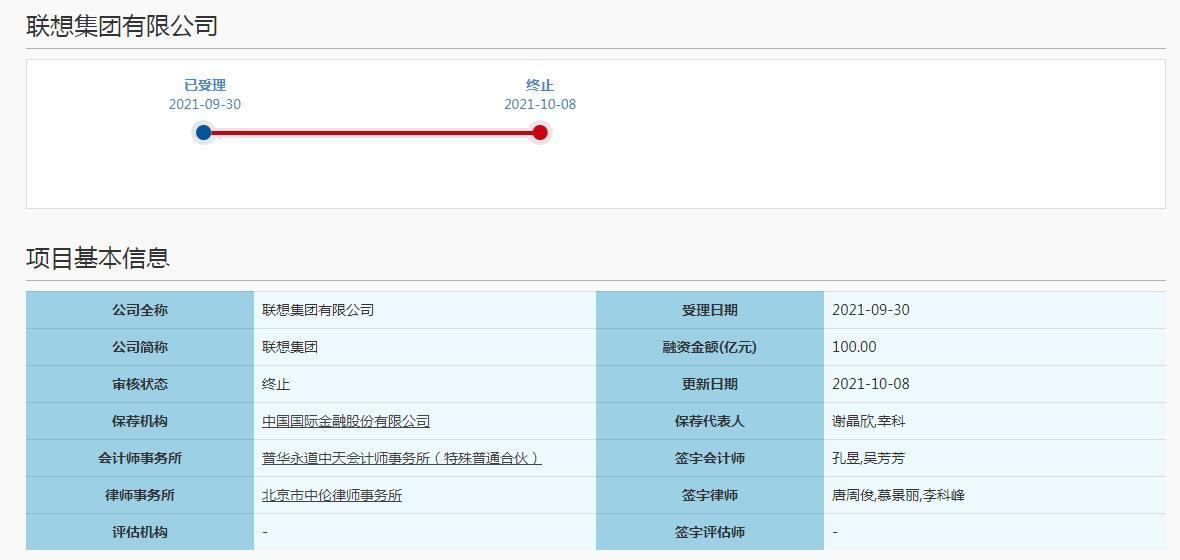Screen dimensions: 1180x560
Task: Click the 审核状态 value 终止
Action: 276,385
